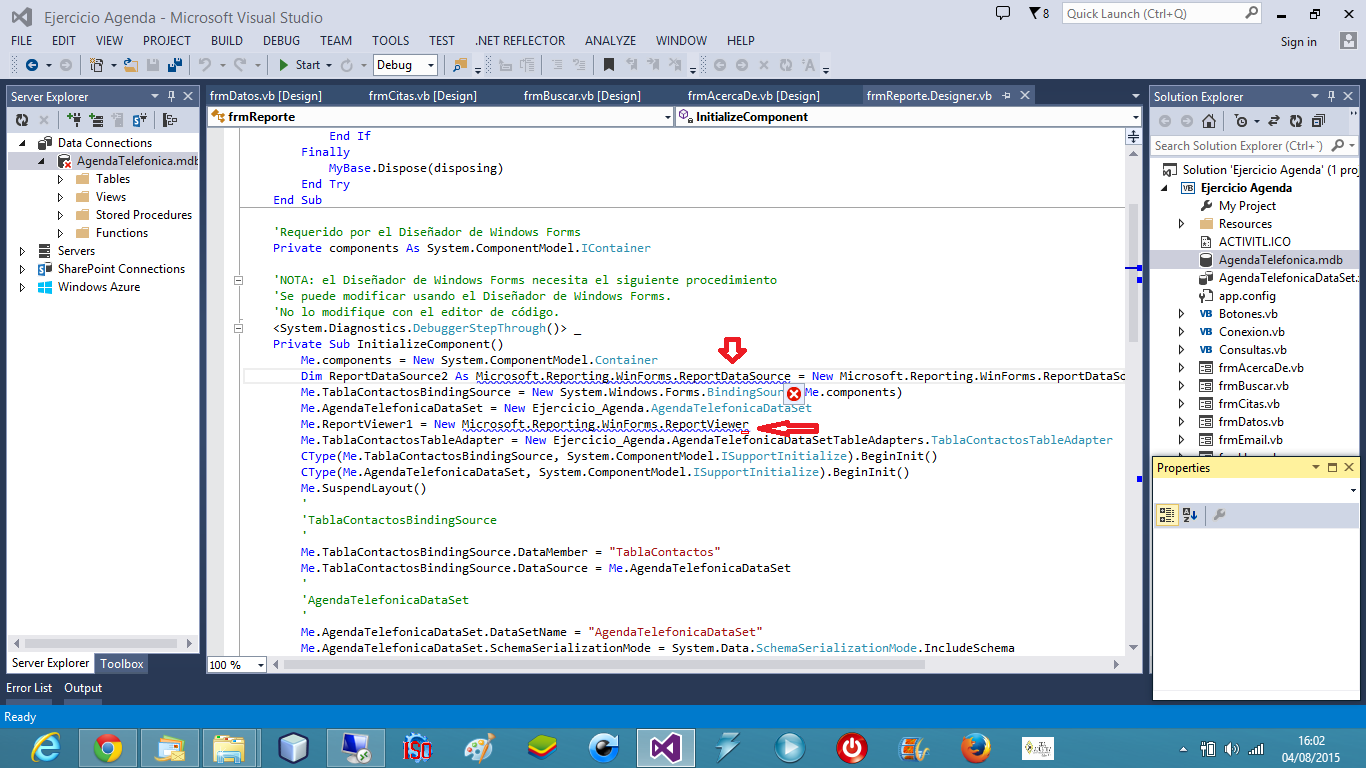This screenshot has height=768, width=1366.
Task: Click the Navigate Backward arrow icon
Action: pyautogui.click(x=31, y=65)
